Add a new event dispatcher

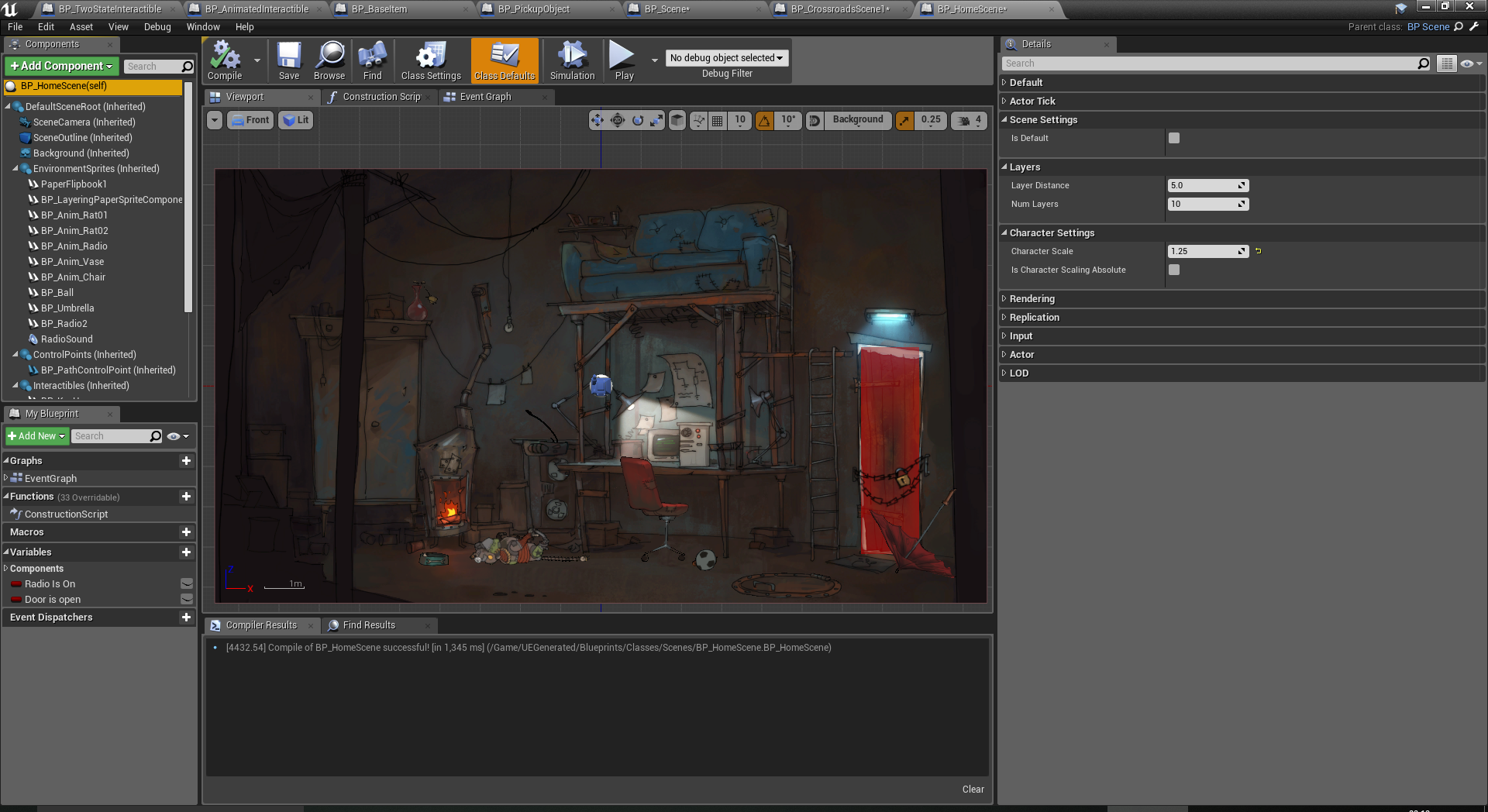click(186, 617)
